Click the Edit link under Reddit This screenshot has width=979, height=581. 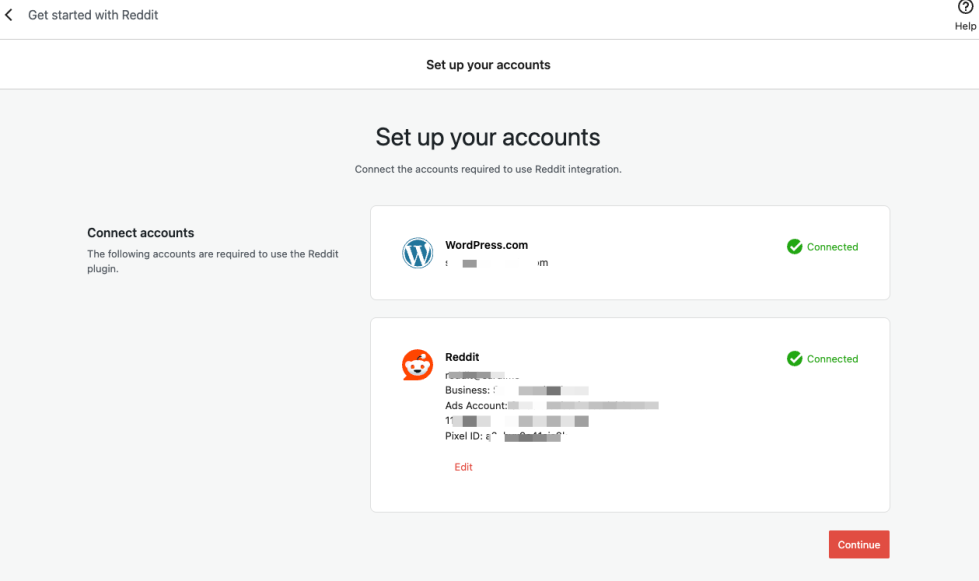pyautogui.click(x=463, y=467)
